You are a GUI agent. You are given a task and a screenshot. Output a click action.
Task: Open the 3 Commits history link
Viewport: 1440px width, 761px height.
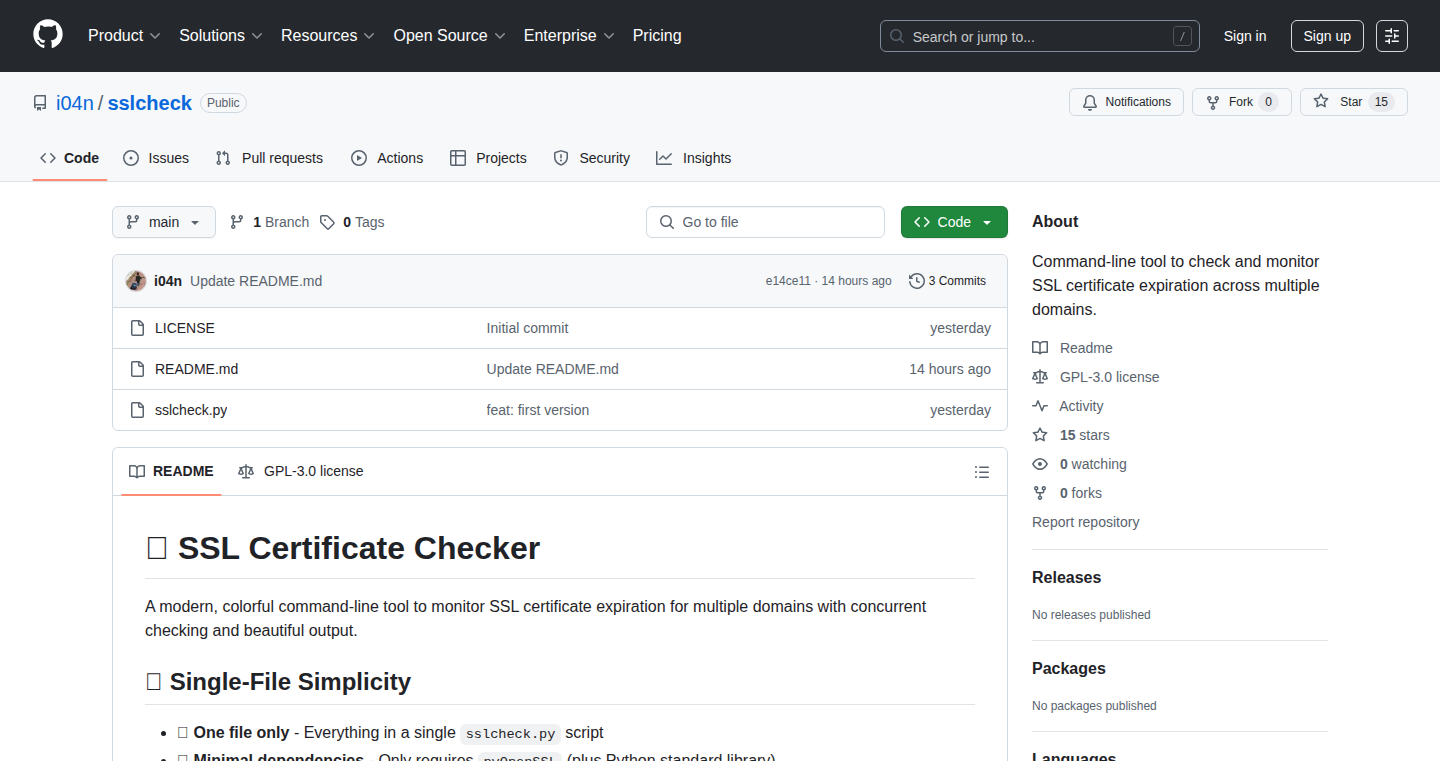(x=947, y=281)
